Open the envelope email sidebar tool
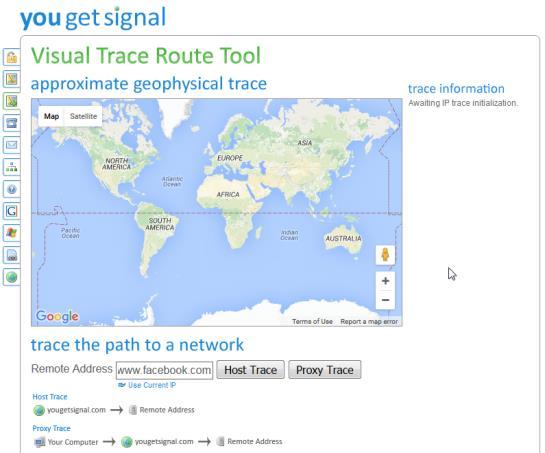 pyautogui.click(x=11, y=145)
